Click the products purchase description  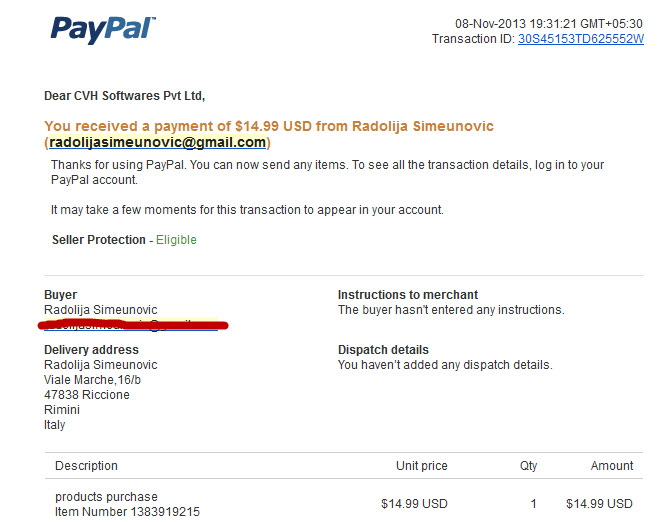(x=106, y=497)
